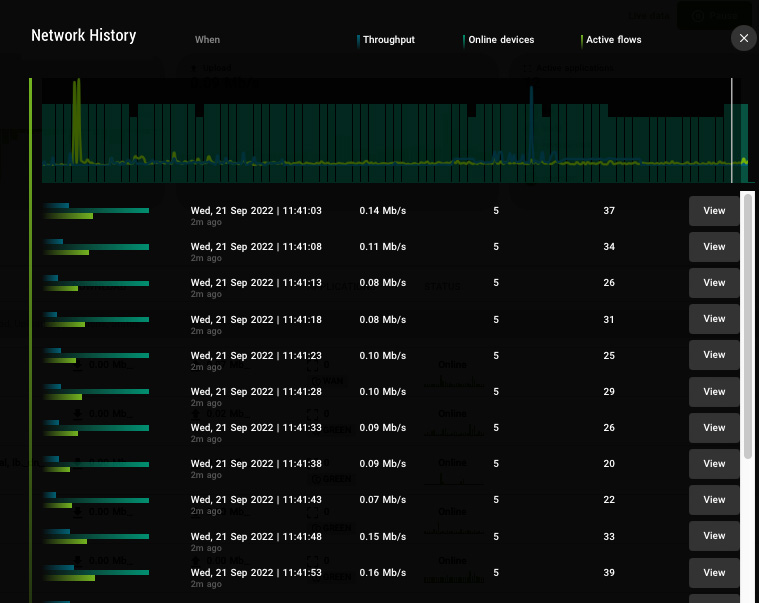View the 11:41:08 history entry
Screen dimensions: 759x603
click(x=714, y=247)
